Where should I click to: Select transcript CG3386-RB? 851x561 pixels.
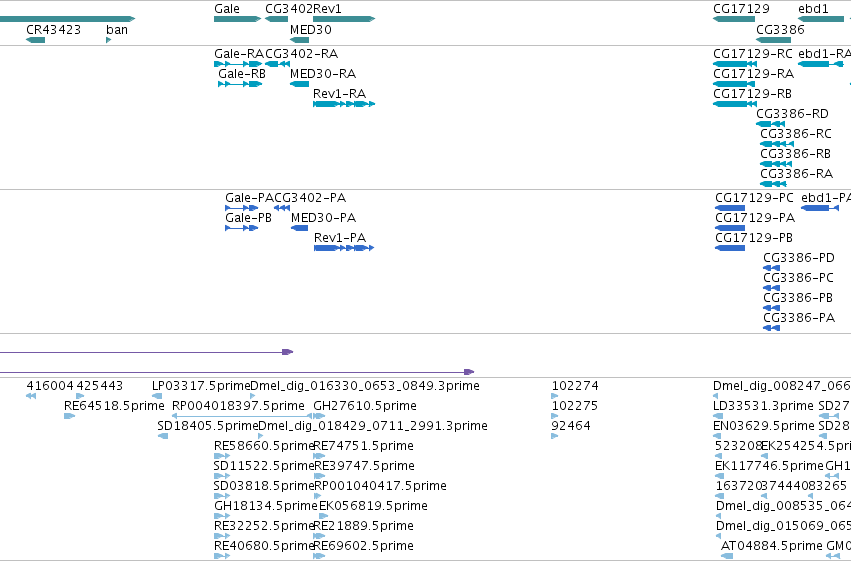coord(776,164)
